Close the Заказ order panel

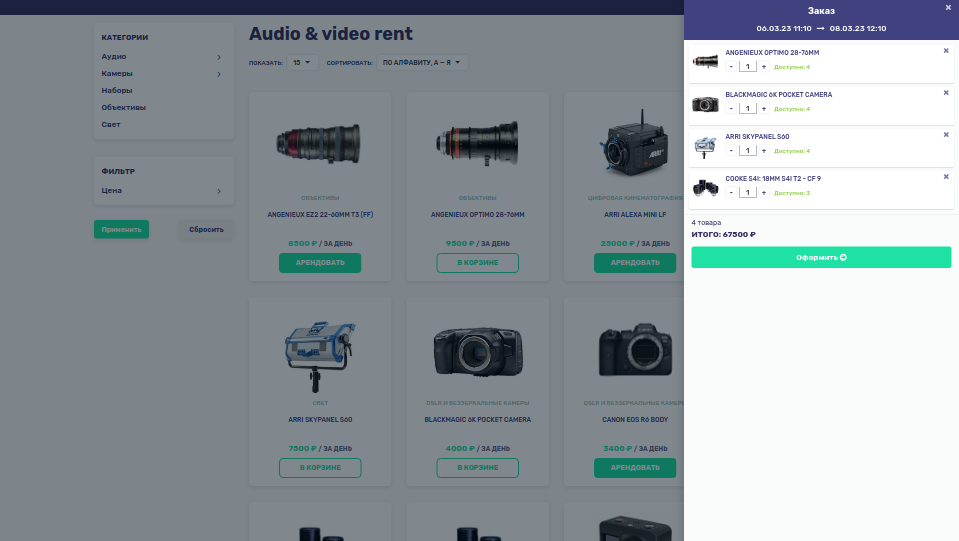click(948, 8)
